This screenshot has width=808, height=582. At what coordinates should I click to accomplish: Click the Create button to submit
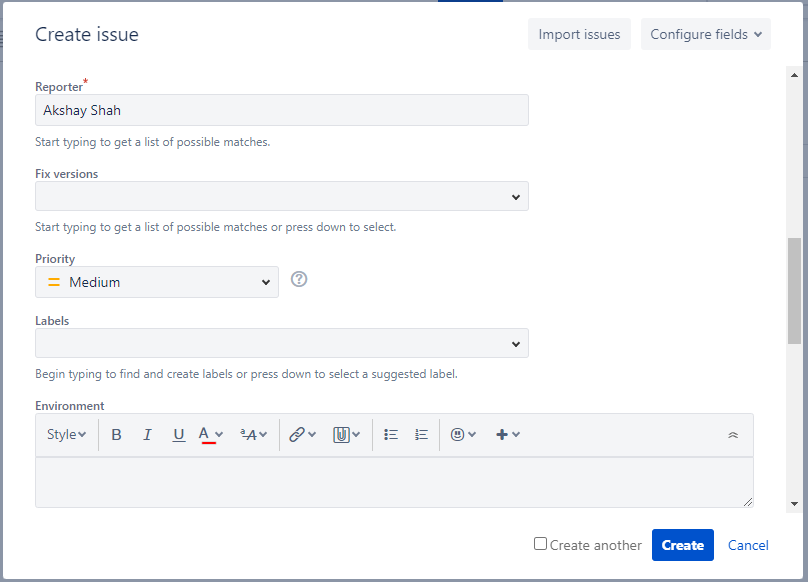coord(682,545)
